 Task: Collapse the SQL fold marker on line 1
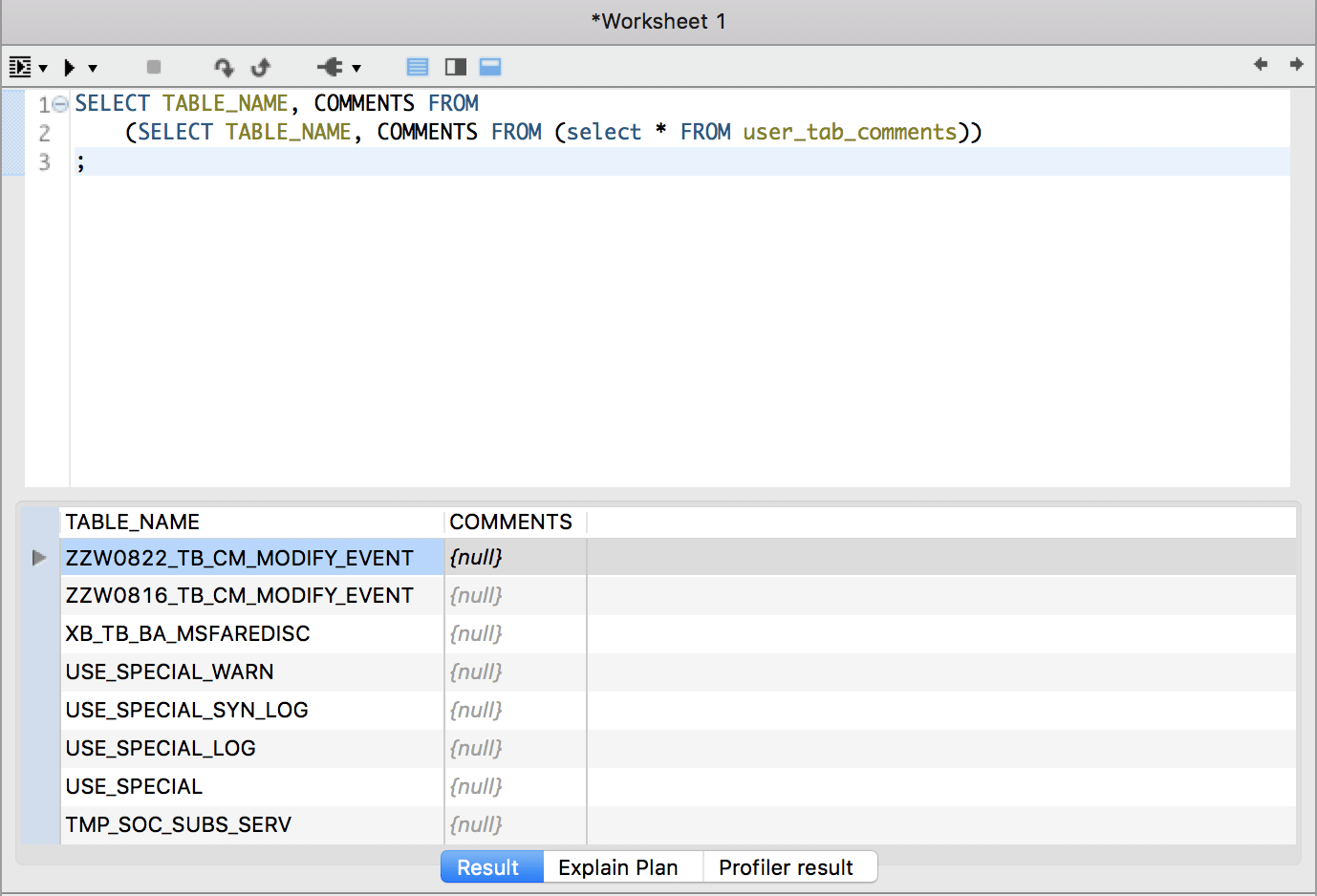coord(60,104)
